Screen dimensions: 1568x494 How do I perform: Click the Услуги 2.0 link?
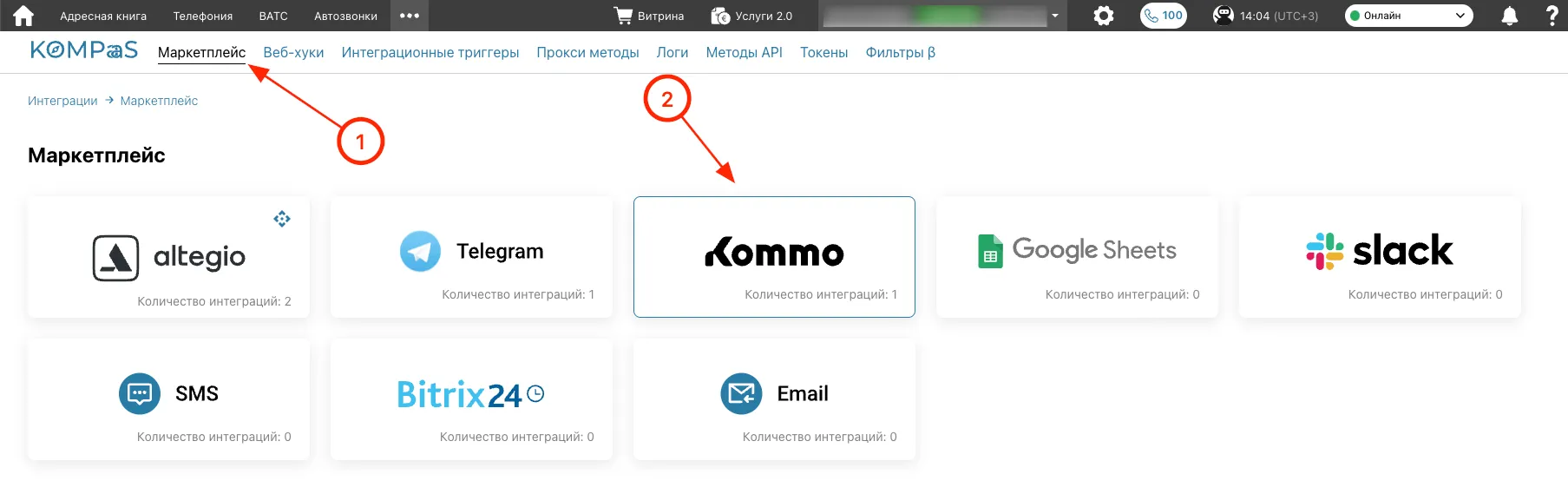tap(764, 16)
